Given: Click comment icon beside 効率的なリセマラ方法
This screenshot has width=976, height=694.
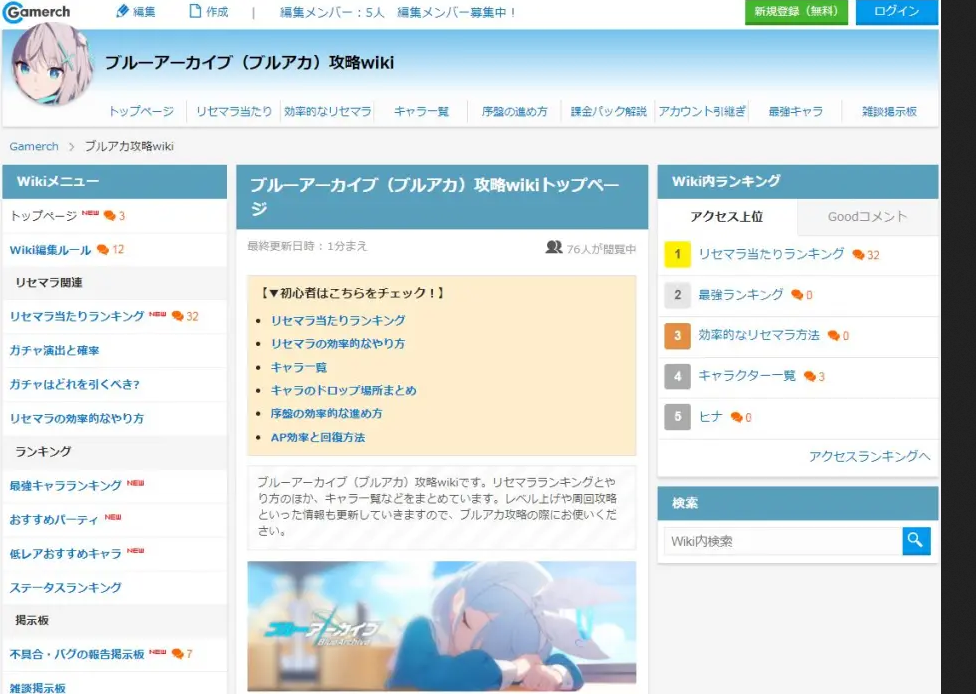Looking at the screenshot, I should (x=833, y=335).
